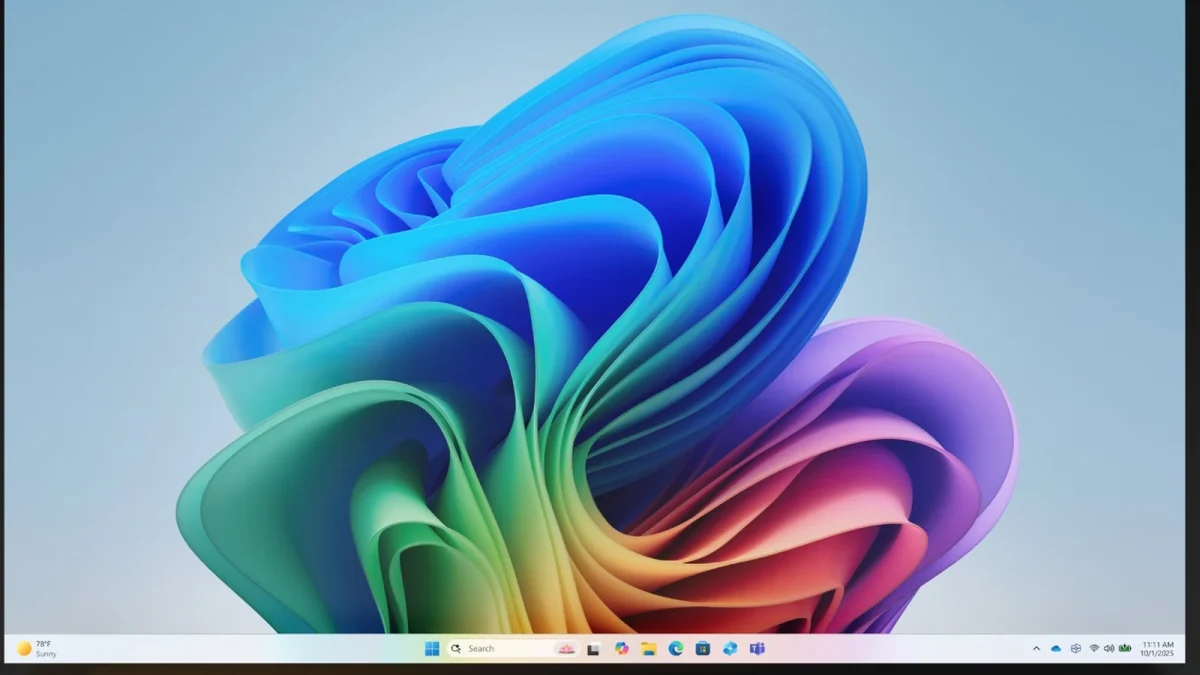The height and width of the screenshot is (675, 1200).
Task: Expand the hidden system tray icons
Action: pos(1036,648)
